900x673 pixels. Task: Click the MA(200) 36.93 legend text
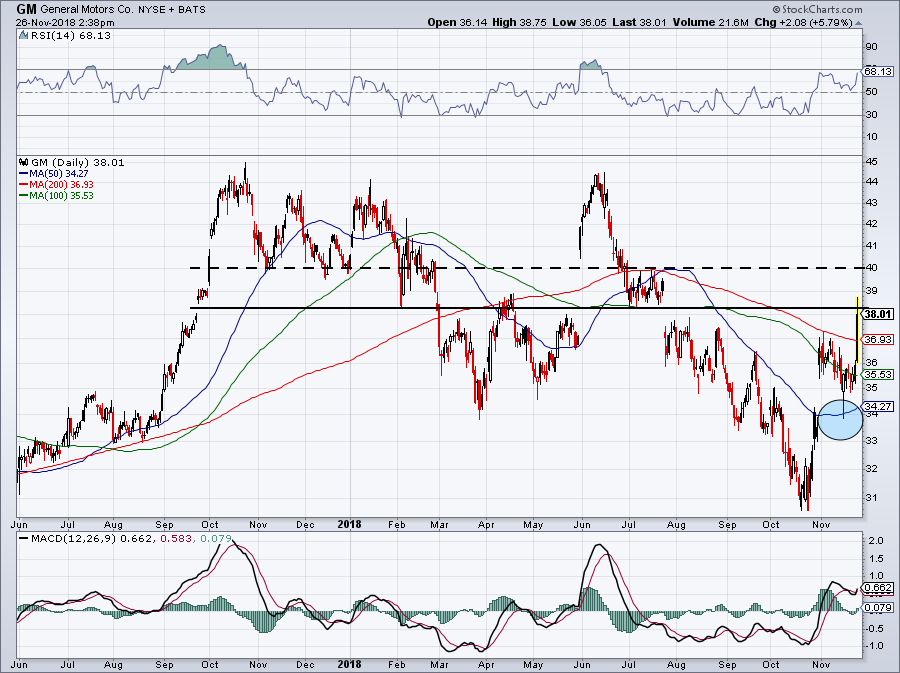click(x=61, y=185)
